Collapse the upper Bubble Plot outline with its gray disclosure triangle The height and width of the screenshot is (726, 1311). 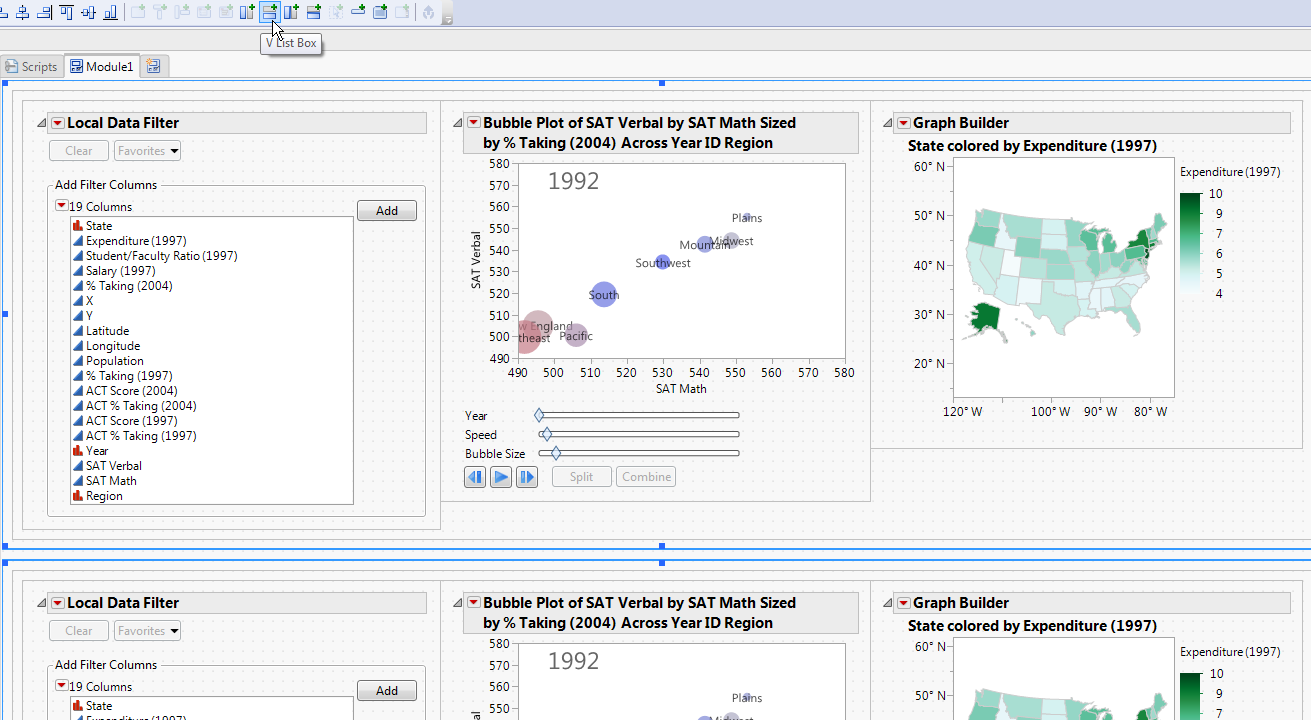(x=458, y=123)
